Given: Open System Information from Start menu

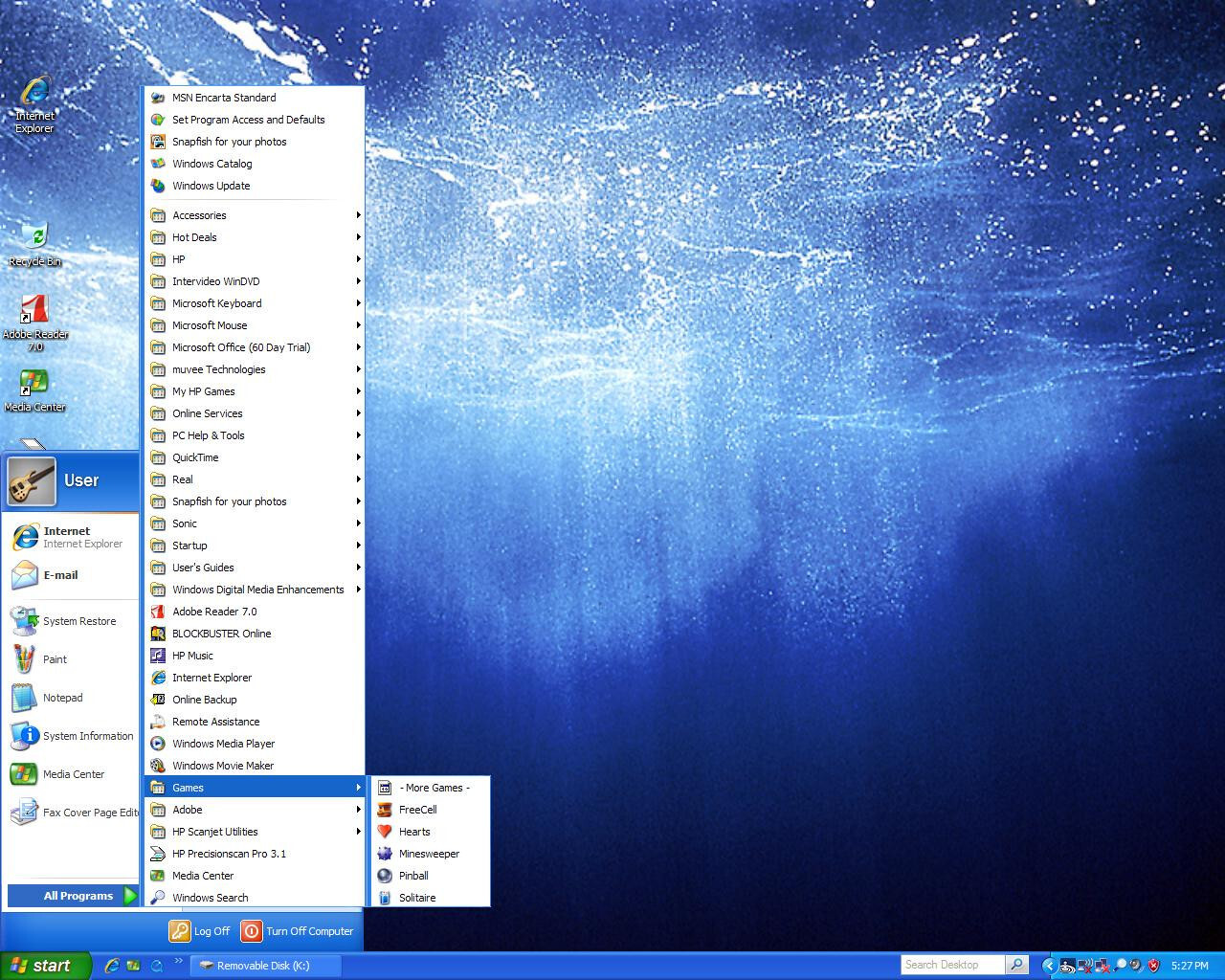Looking at the screenshot, I should (71, 736).
